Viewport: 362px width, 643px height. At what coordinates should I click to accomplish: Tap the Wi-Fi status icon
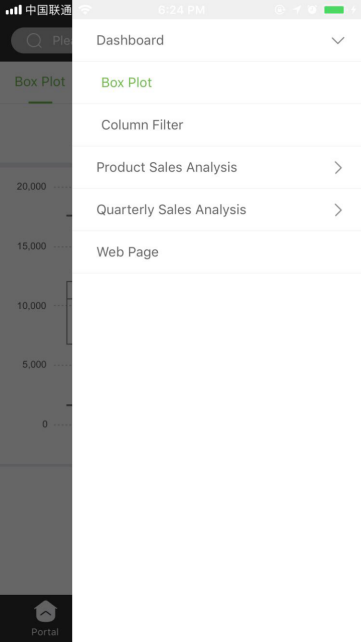point(85,9)
